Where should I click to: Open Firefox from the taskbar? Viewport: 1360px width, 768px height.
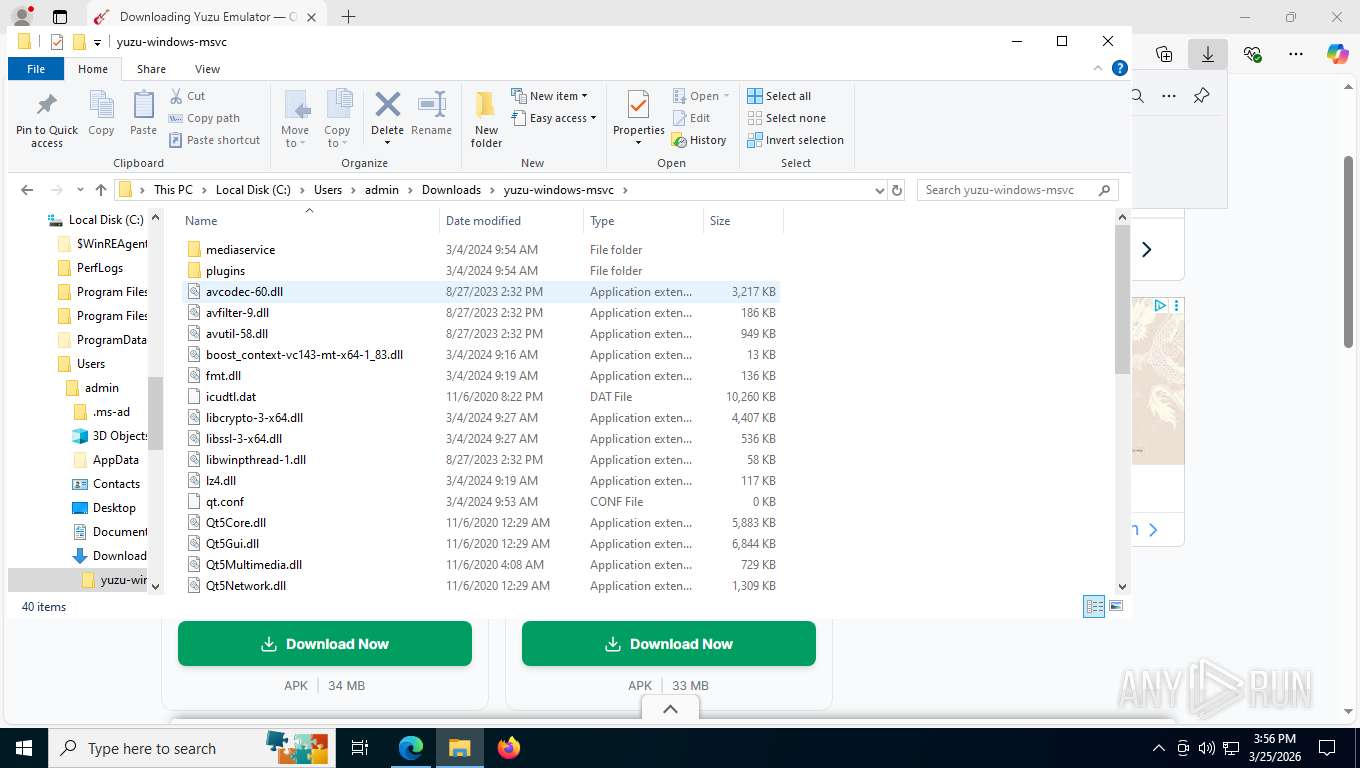pyautogui.click(x=509, y=747)
